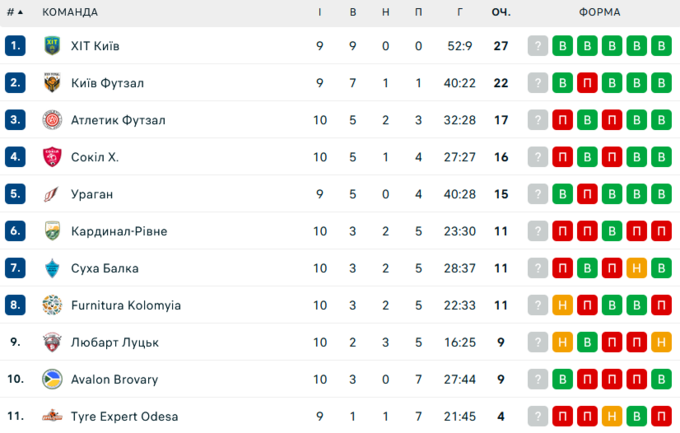Open the Furnitura Kolomyia team link
This screenshot has height=433, width=680.
tap(126, 305)
